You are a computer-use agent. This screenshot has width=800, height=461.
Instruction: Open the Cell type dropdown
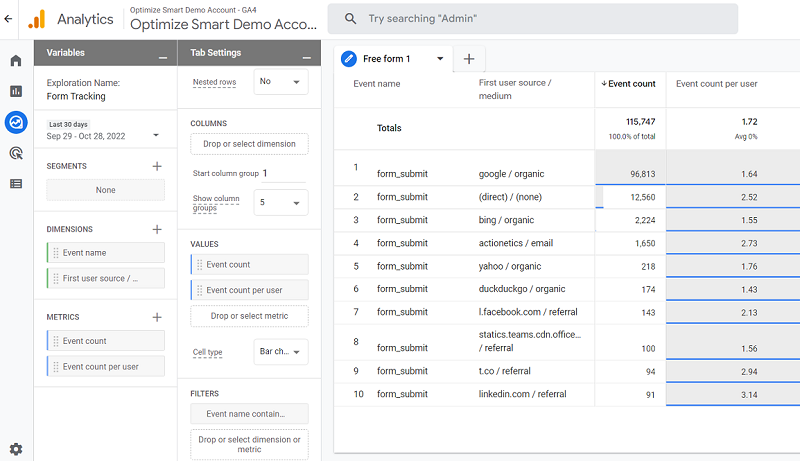point(281,352)
